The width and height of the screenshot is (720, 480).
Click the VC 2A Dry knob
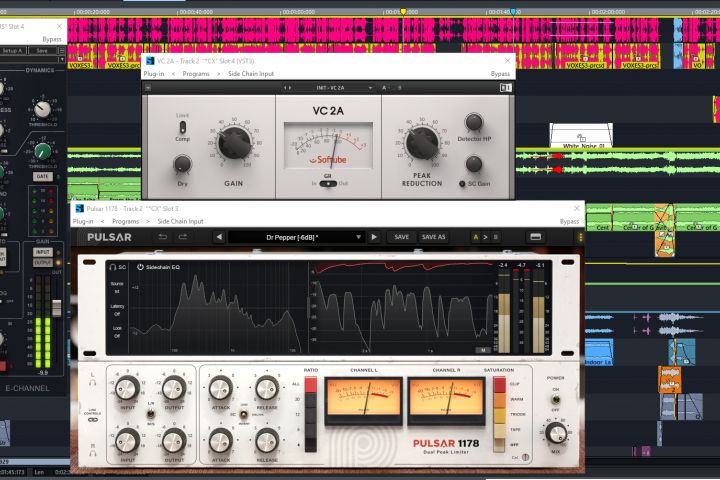coord(182,164)
